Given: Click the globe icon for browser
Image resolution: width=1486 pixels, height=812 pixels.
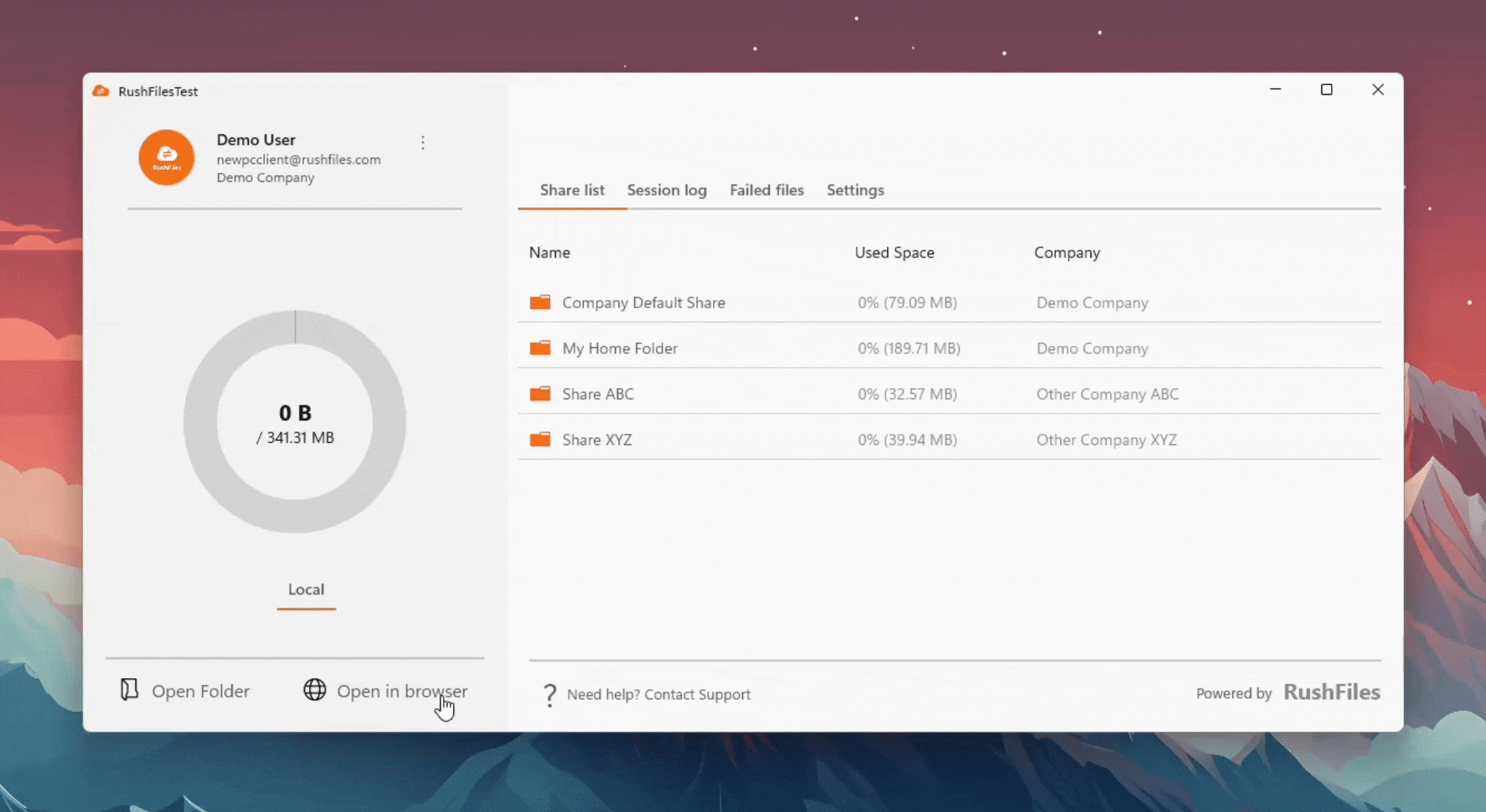Looking at the screenshot, I should point(314,689).
